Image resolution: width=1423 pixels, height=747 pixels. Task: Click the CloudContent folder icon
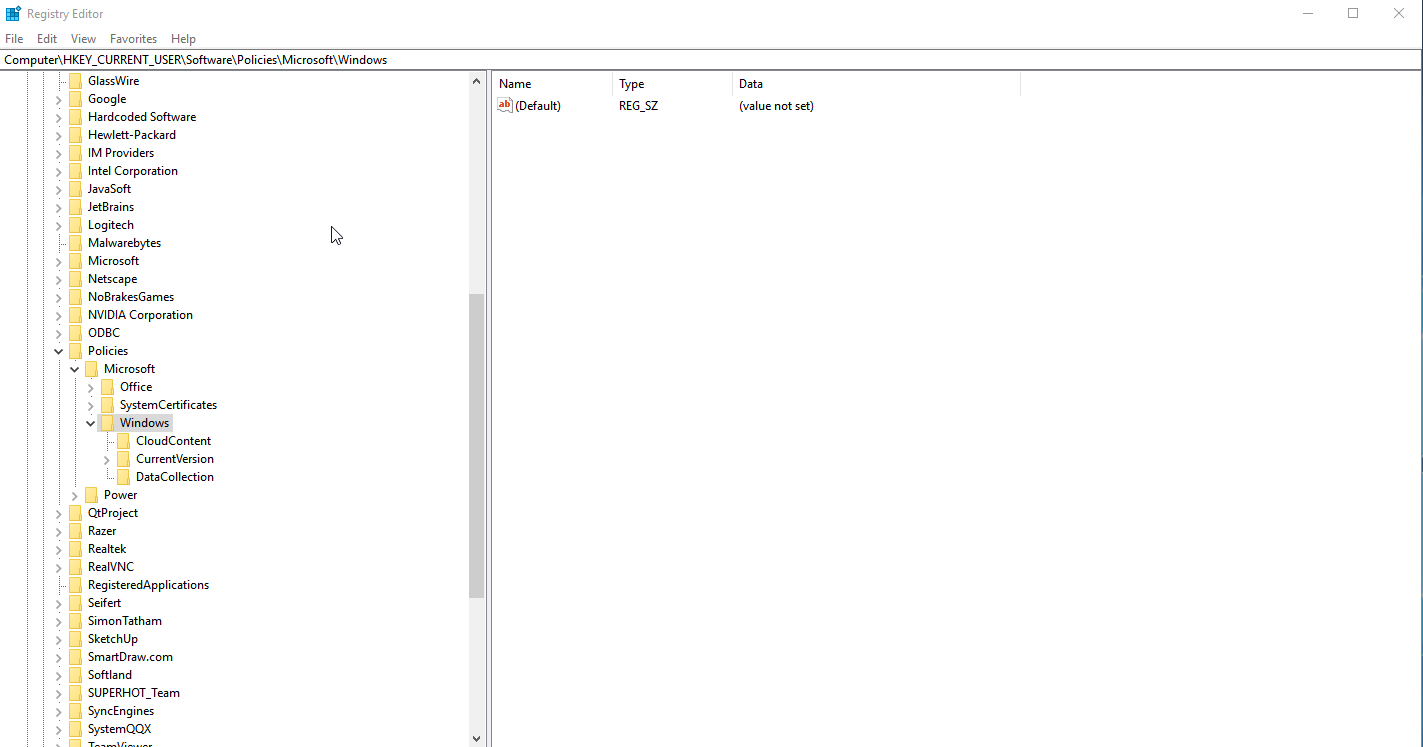coord(123,441)
